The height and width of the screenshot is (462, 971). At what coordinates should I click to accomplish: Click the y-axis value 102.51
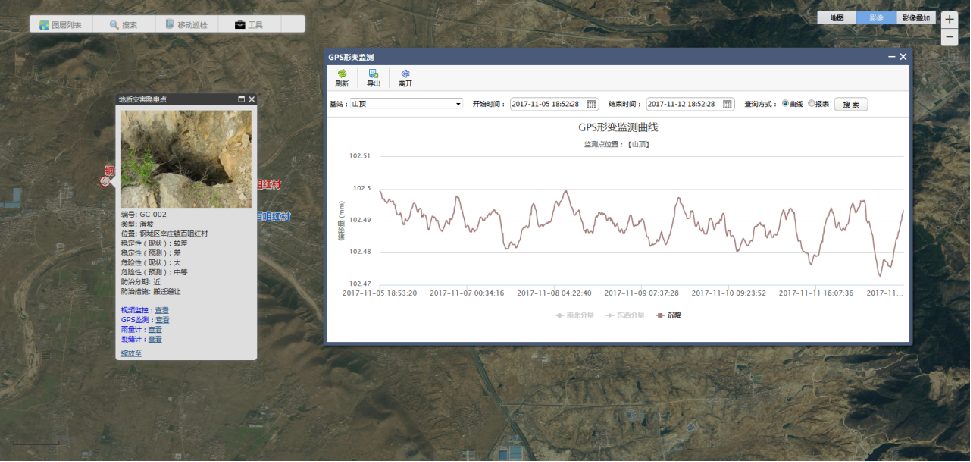coord(360,156)
